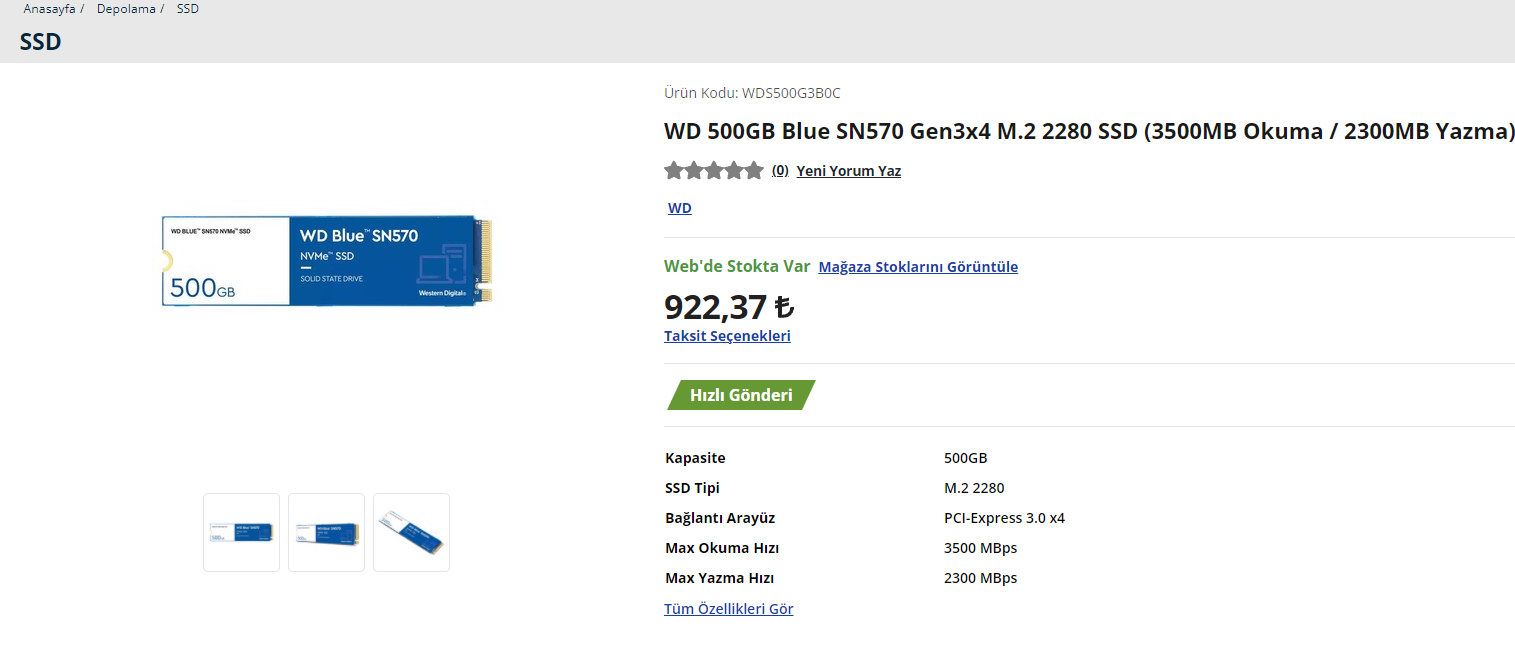Click the fifth rating star
Viewport: 1515px width, 646px height.
click(x=754, y=171)
